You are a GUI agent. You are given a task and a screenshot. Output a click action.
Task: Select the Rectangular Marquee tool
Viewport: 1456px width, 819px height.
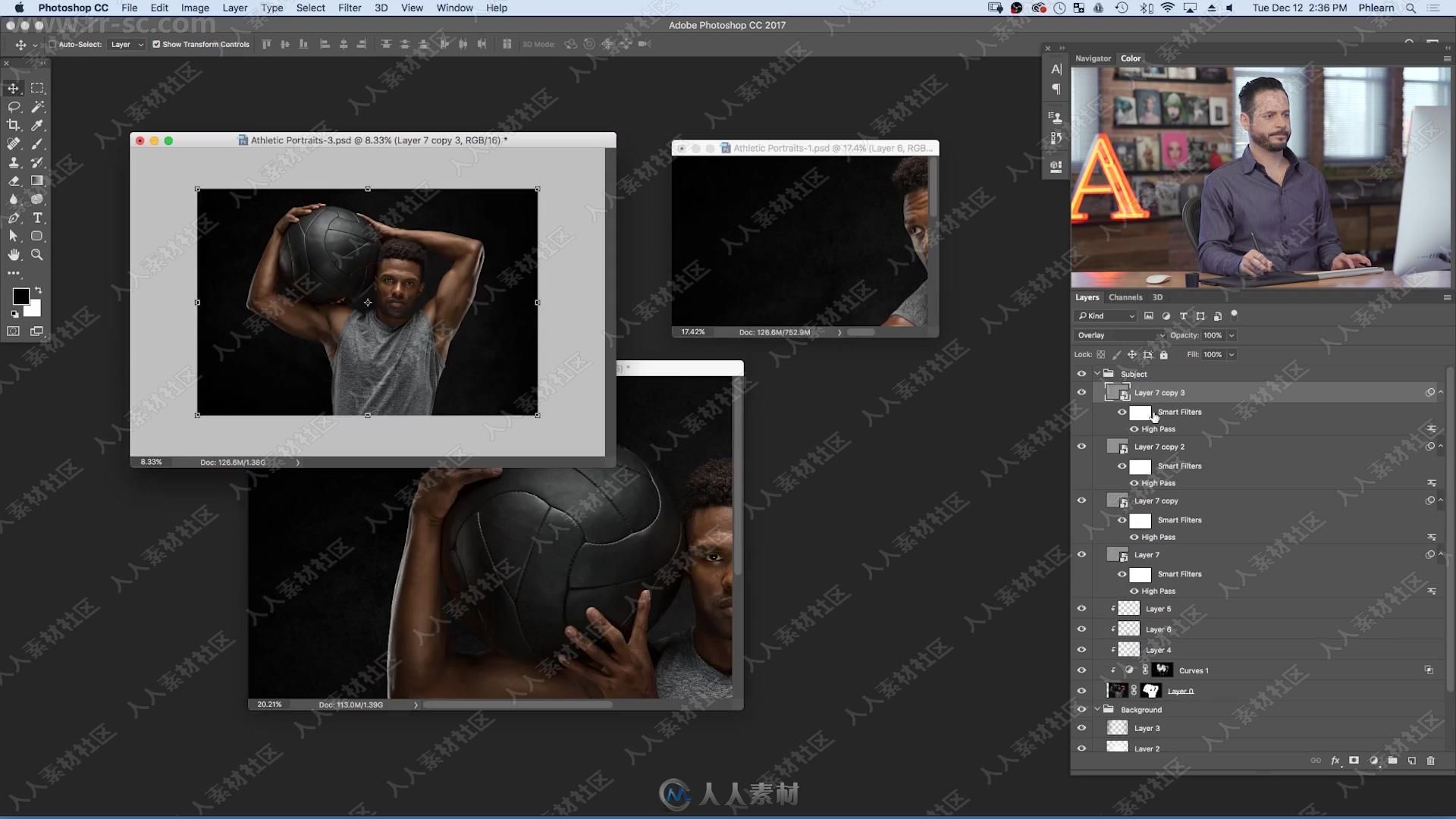37,88
